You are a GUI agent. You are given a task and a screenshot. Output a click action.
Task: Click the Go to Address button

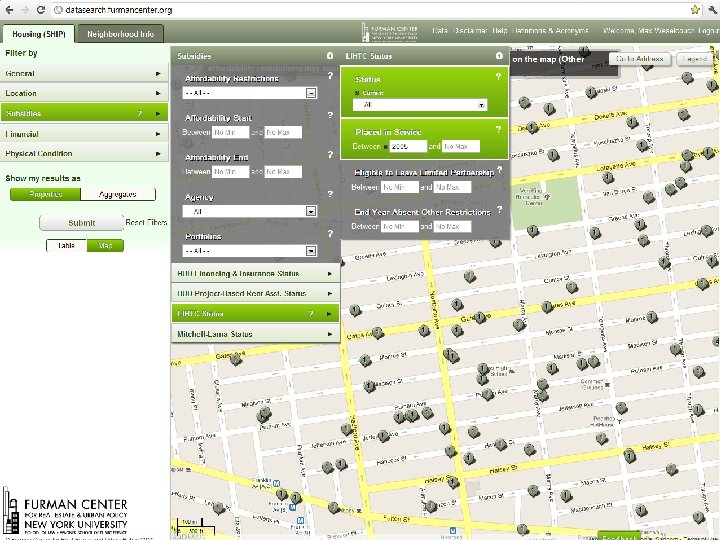pos(640,59)
